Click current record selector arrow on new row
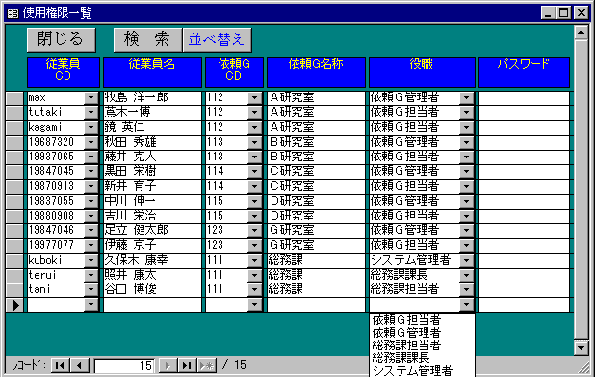This screenshot has width=595, height=377. [x=14, y=305]
